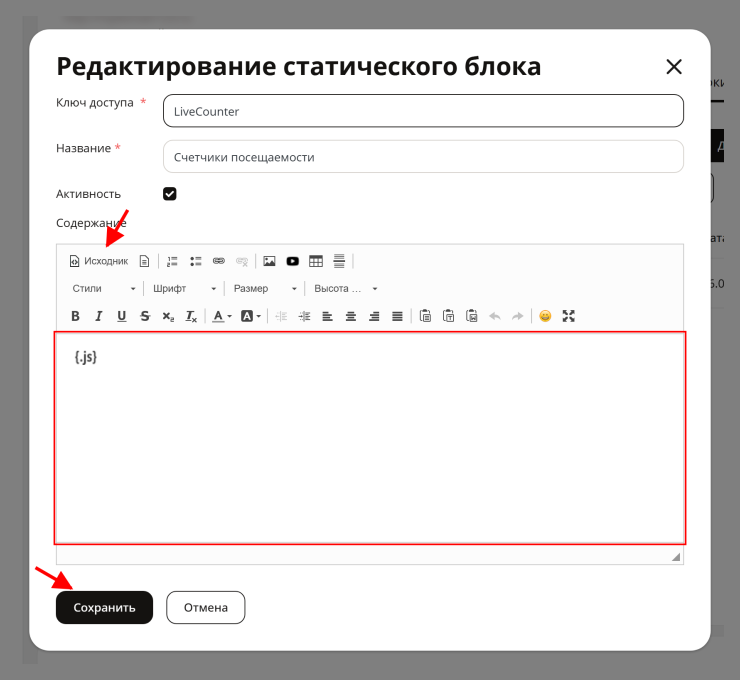Click the Сохранить button
The image size is (740, 680).
pos(104,607)
